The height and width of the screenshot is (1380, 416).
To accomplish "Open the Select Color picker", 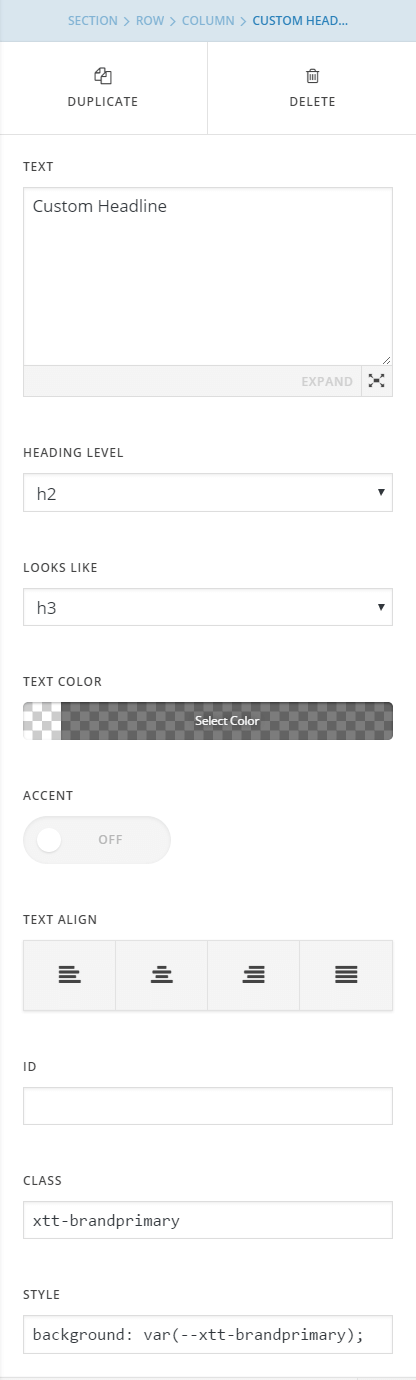I will 227,721.
